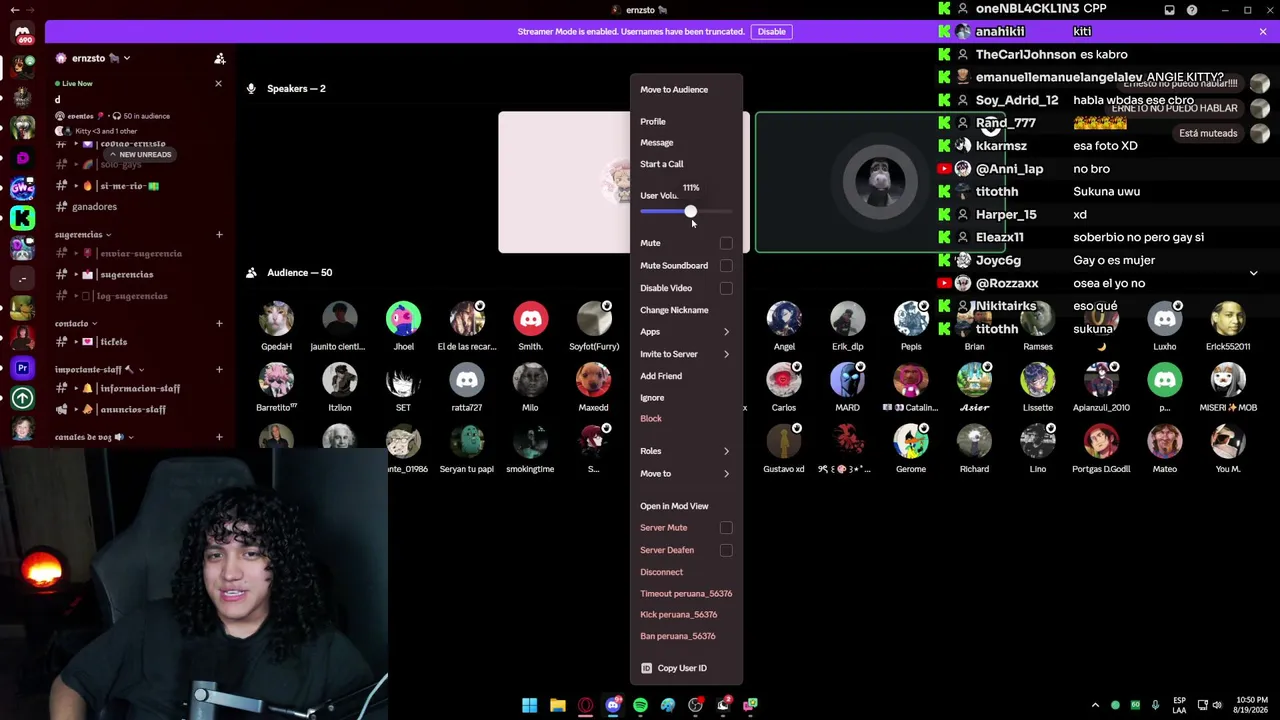Click the microphone icon in system tray
Image resolution: width=1280 pixels, height=720 pixels.
point(1155,705)
